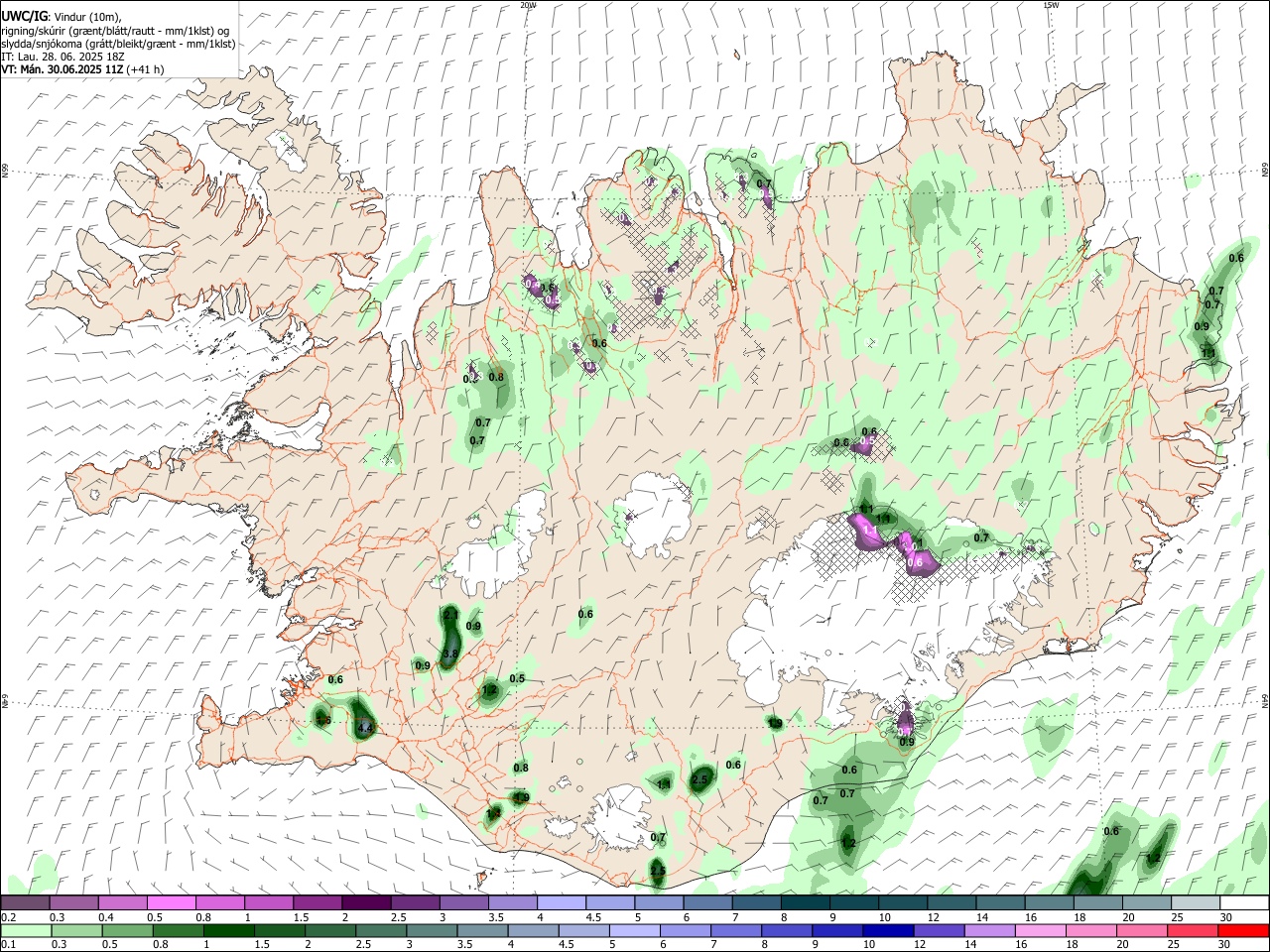
Task: Click the '0.1' label under the rain legend
Action: coord(7,945)
